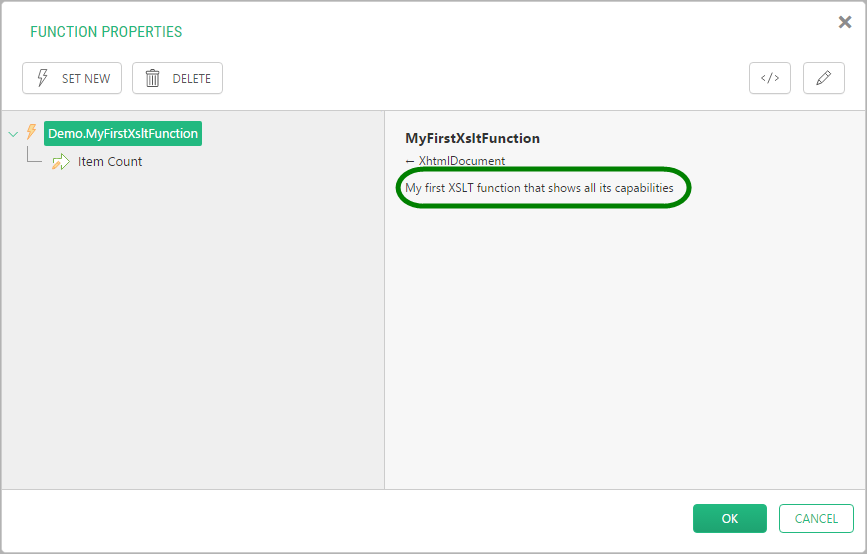Viewport: 867px width, 554px height.
Task: Click the trash can icon on Delete
Action: tap(153, 78)
